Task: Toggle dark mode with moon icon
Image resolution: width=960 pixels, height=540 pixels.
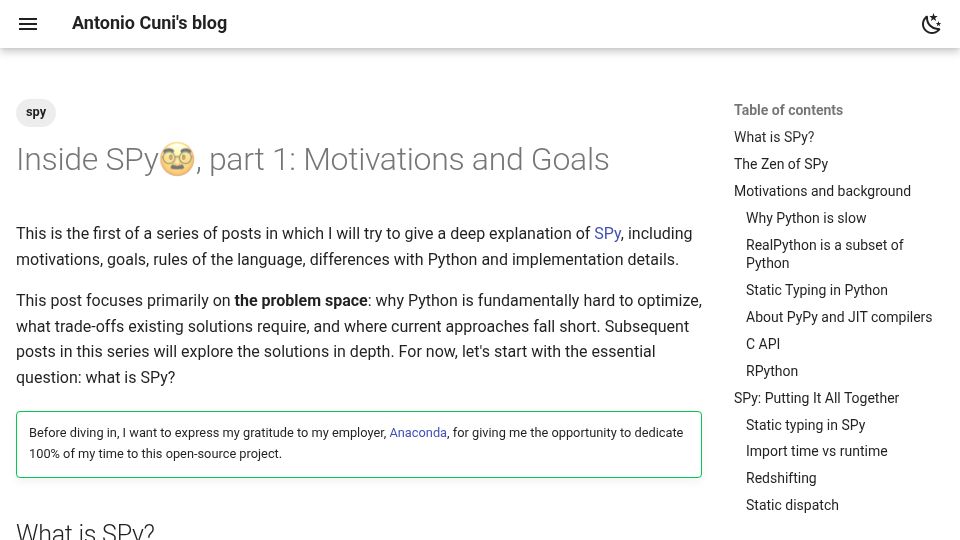Action: (931, 24)
